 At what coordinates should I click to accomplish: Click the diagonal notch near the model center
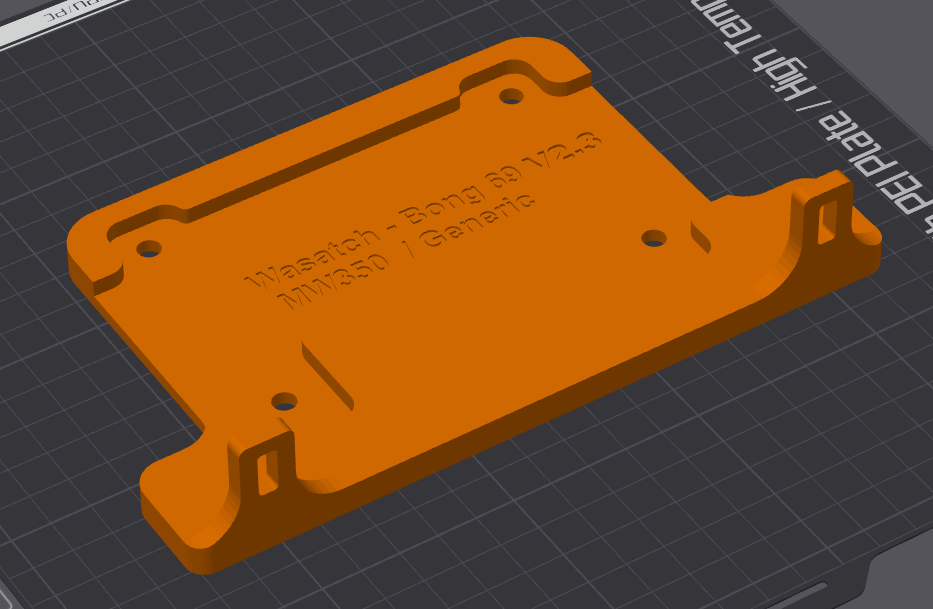tap(327, 376)
